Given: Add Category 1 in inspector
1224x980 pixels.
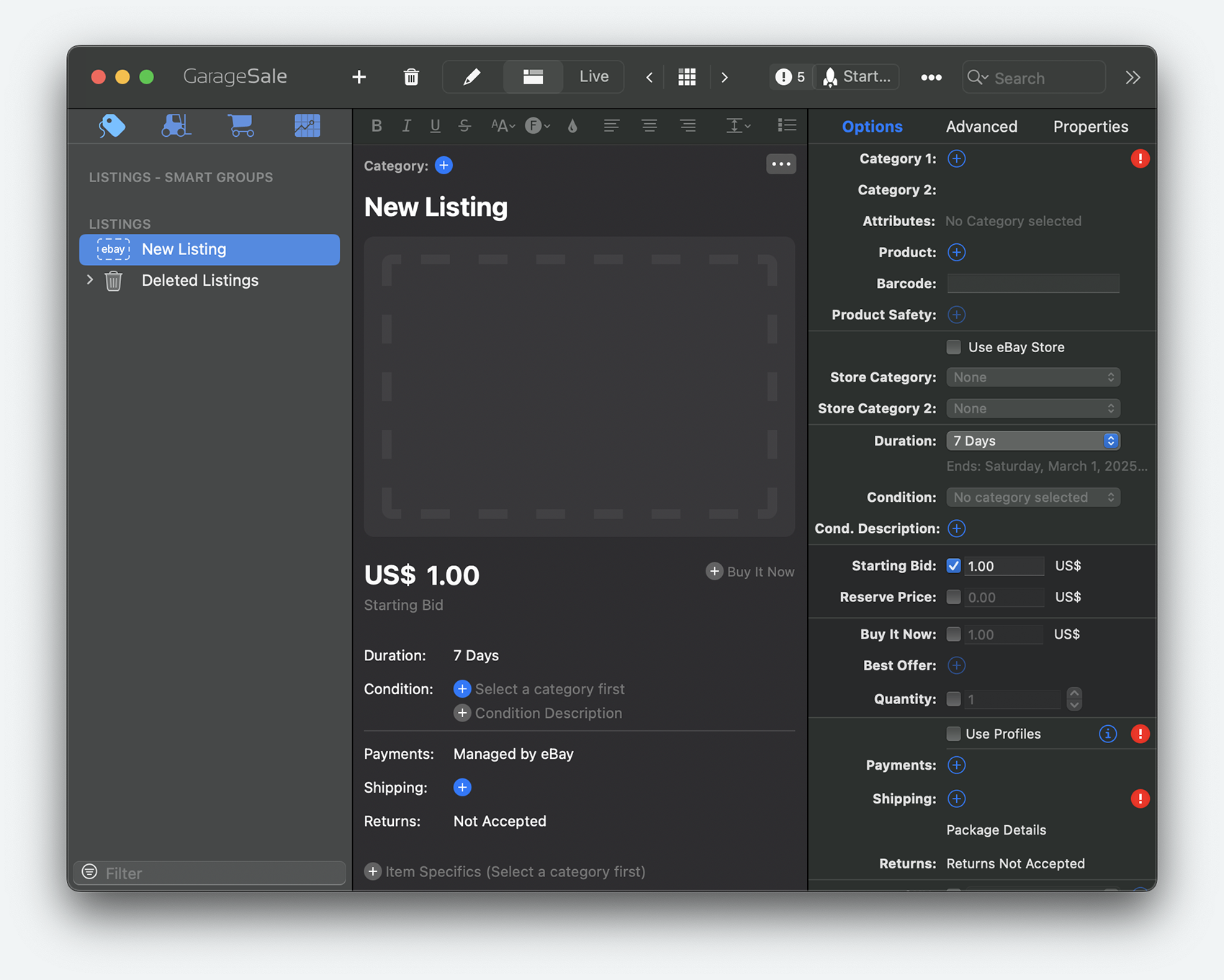Looking at the screenshot, I should tap(956, 158).
